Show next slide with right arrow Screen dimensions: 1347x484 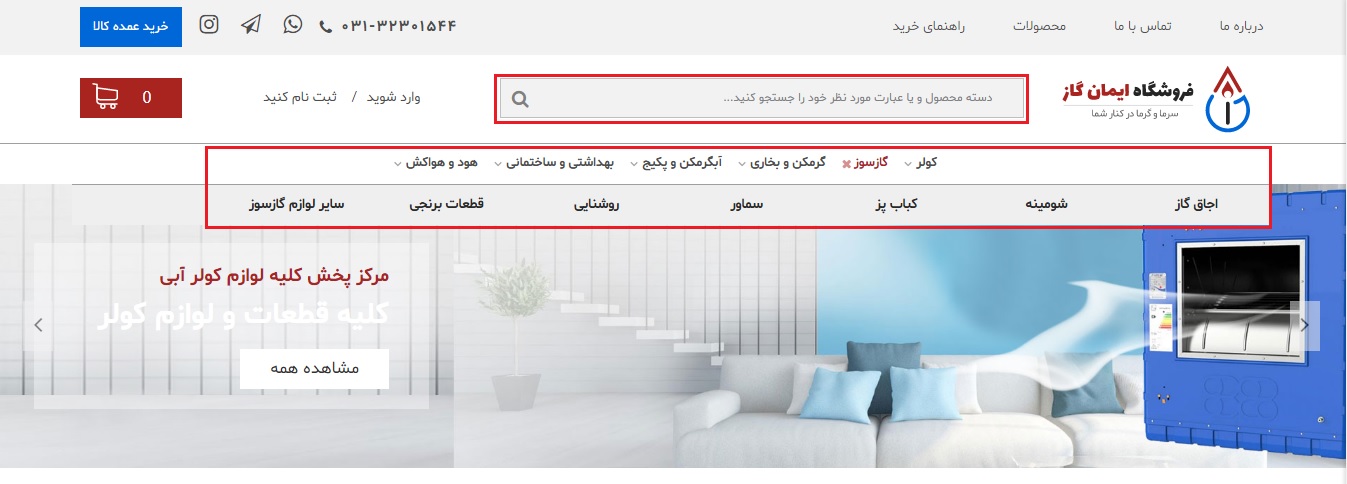pyautogui.click(x=1305, y=325)
